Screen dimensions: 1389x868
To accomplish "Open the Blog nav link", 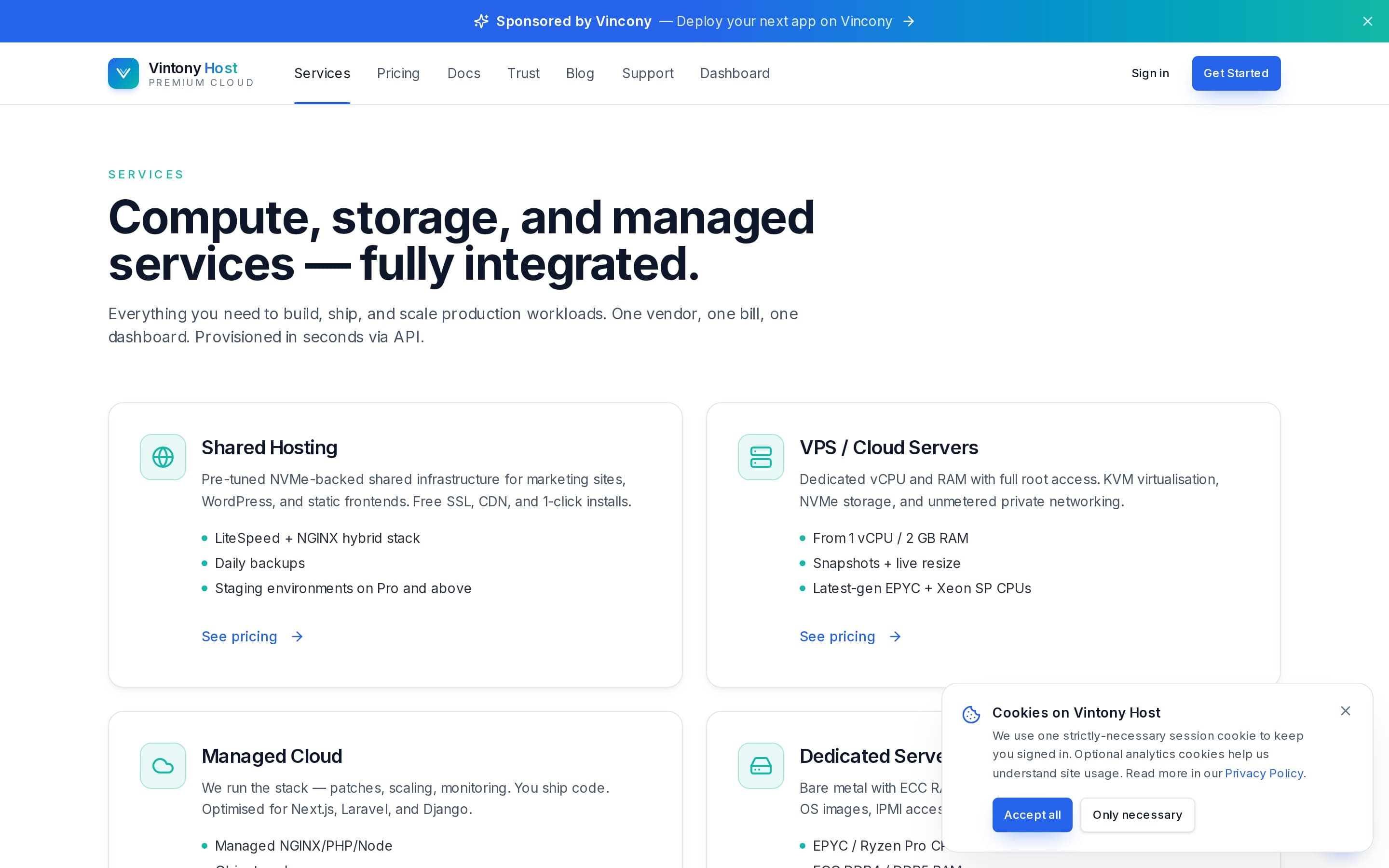I will coord(580,73).
